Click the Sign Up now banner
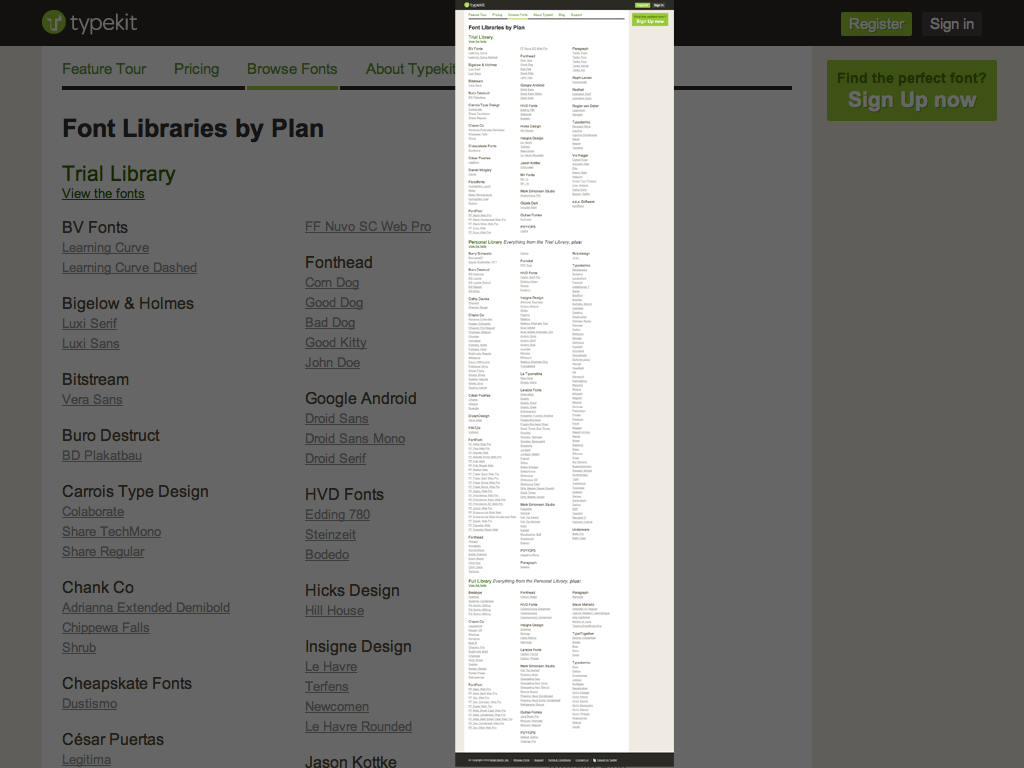1024x768 pixels. 911,90
